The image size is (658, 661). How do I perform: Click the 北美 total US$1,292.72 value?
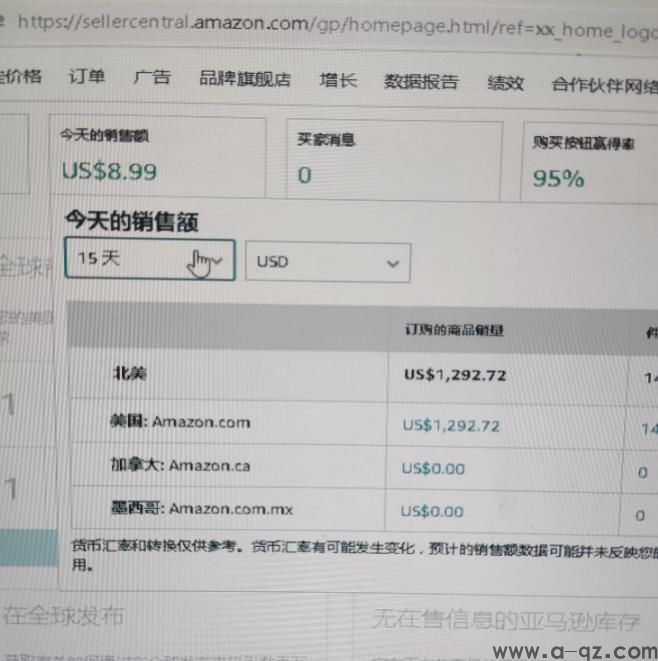pyautogui.click(x=455, y=375)
